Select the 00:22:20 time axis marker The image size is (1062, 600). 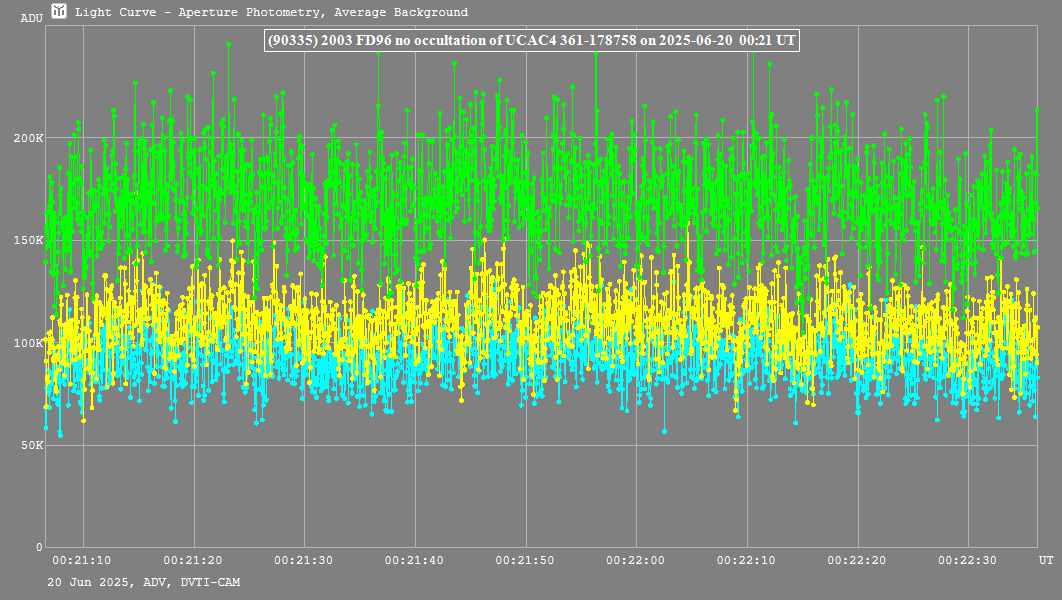[x=857, y=561]
